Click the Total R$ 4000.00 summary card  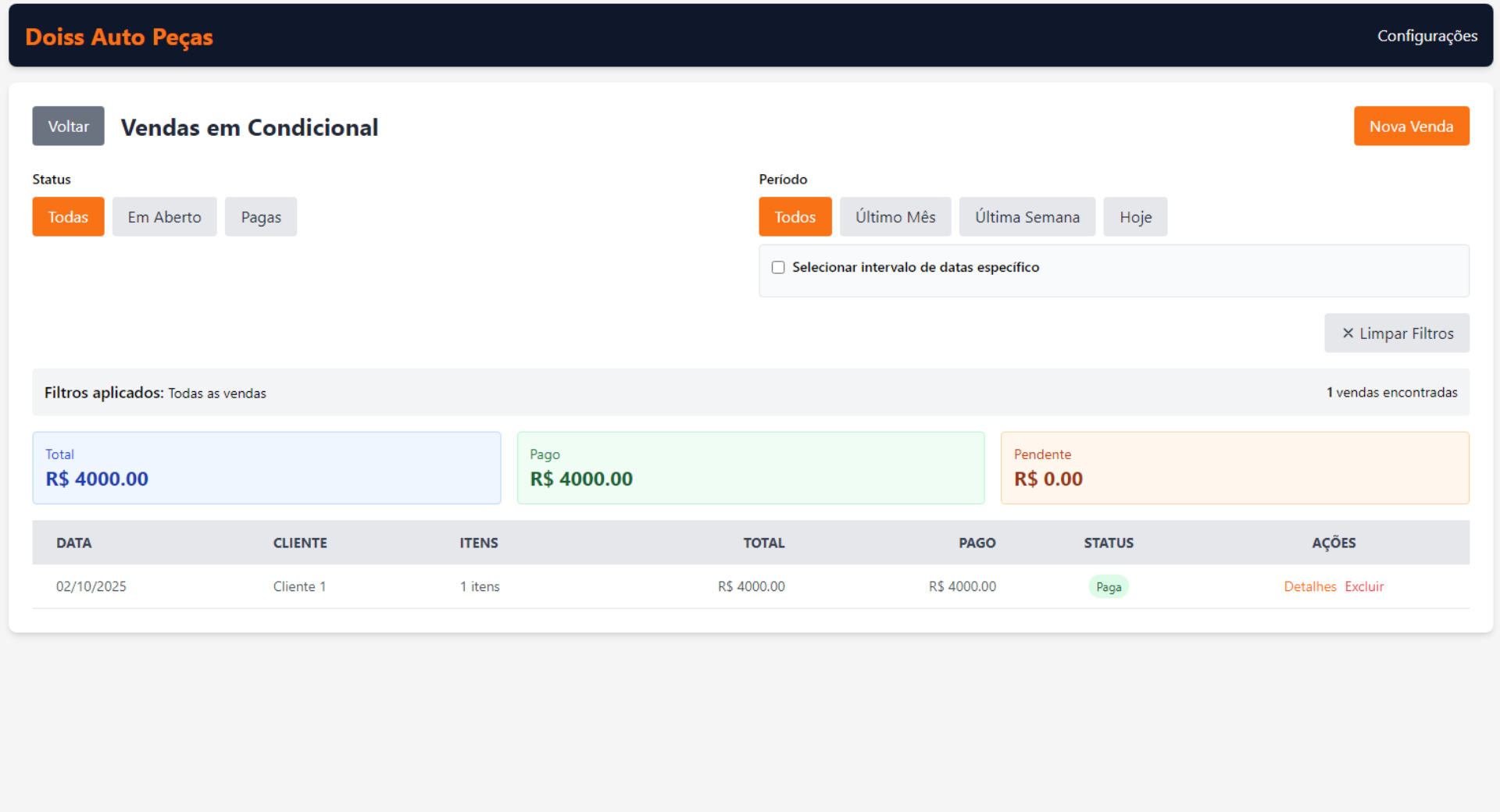coord(266,468)
